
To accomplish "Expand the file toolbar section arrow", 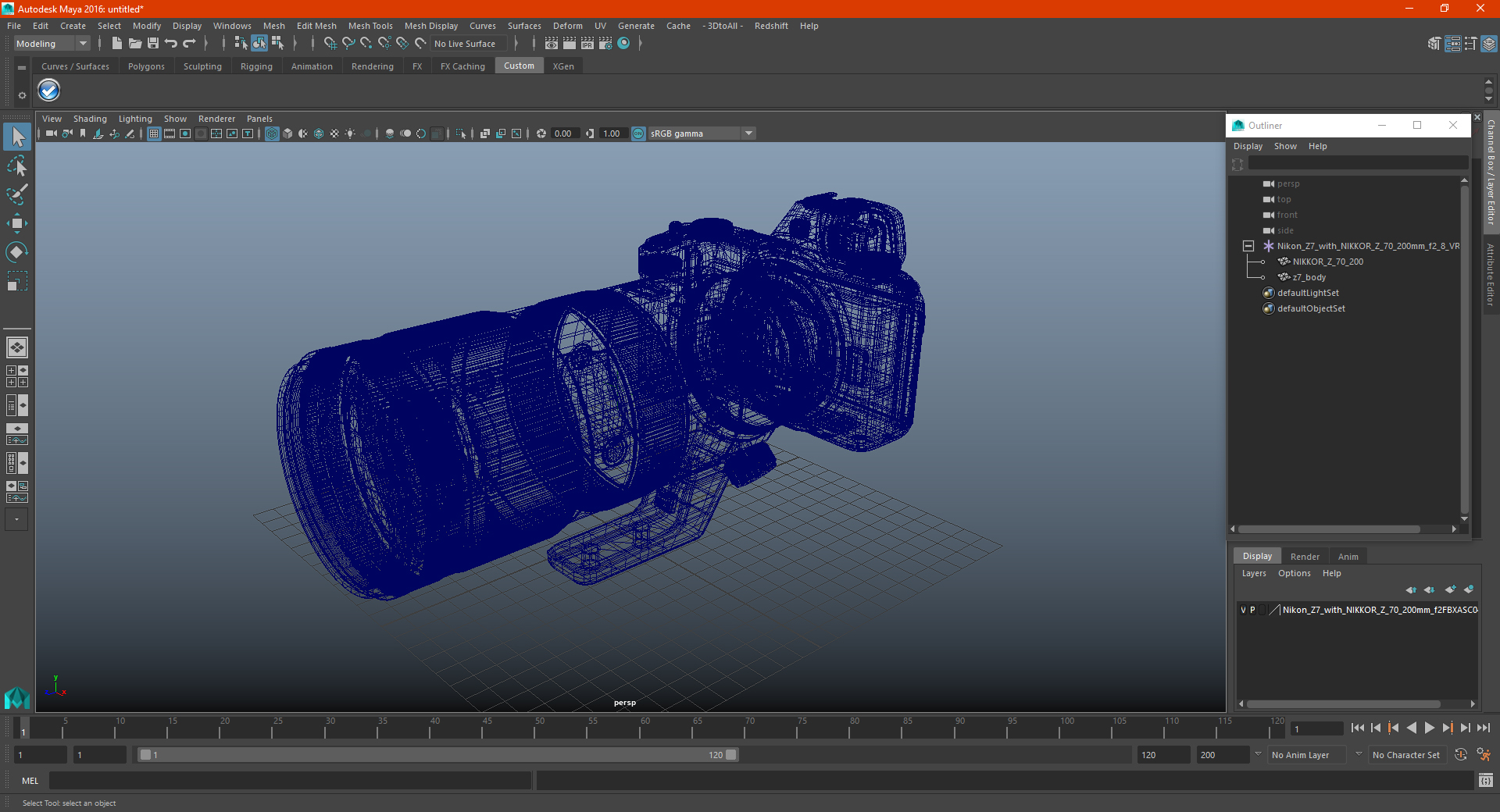I will pos(206,44).
